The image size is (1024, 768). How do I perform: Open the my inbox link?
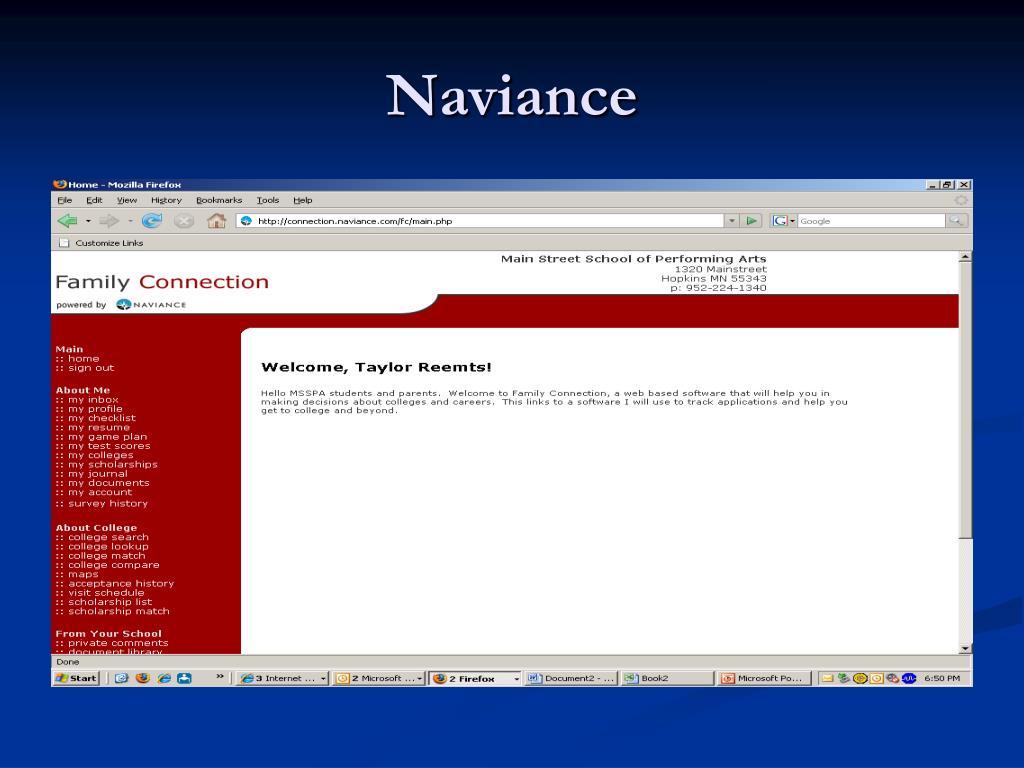click(x=93, y=399)
